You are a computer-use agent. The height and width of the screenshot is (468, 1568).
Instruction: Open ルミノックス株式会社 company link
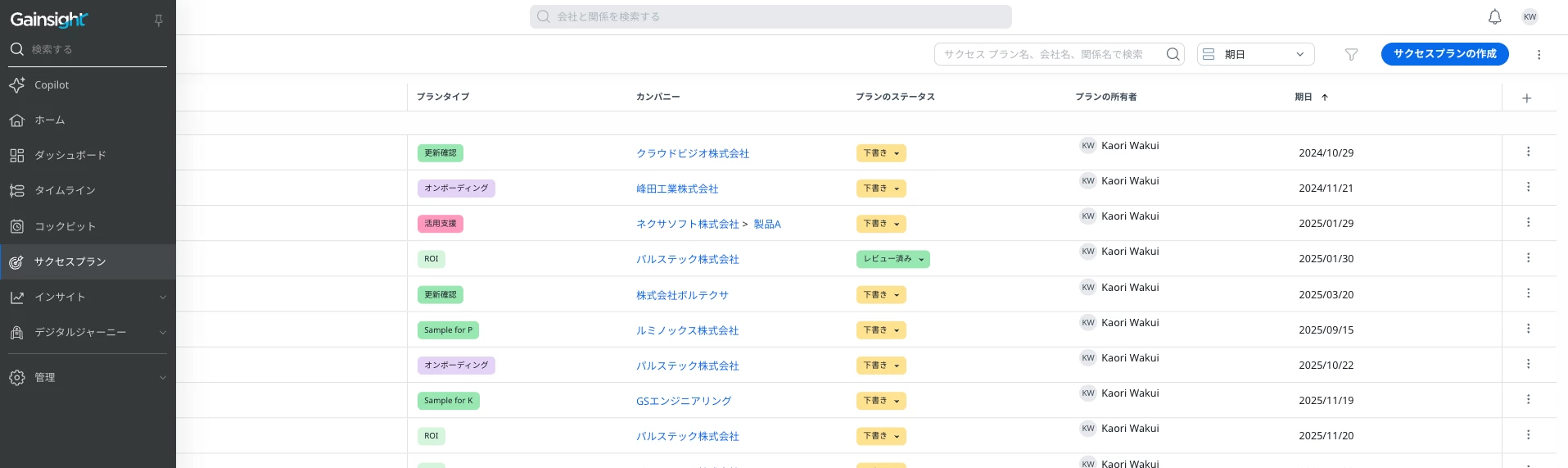click(x=687, y=330)
